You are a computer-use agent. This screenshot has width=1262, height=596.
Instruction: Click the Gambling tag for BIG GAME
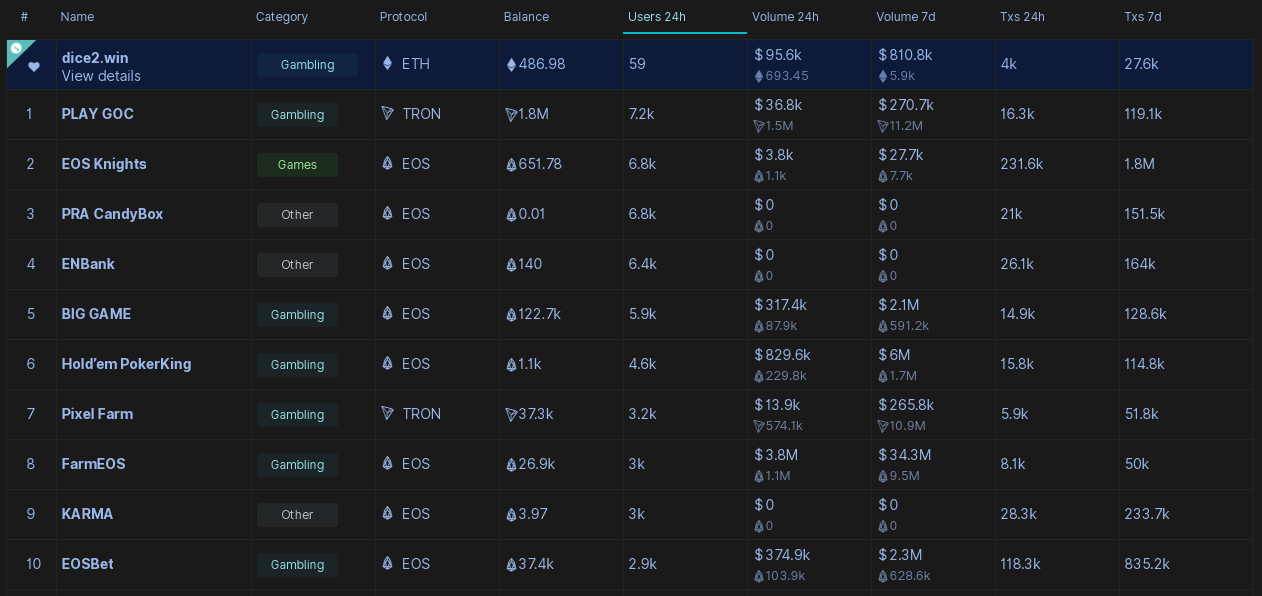pyautogui.click(x=297, y=315)
